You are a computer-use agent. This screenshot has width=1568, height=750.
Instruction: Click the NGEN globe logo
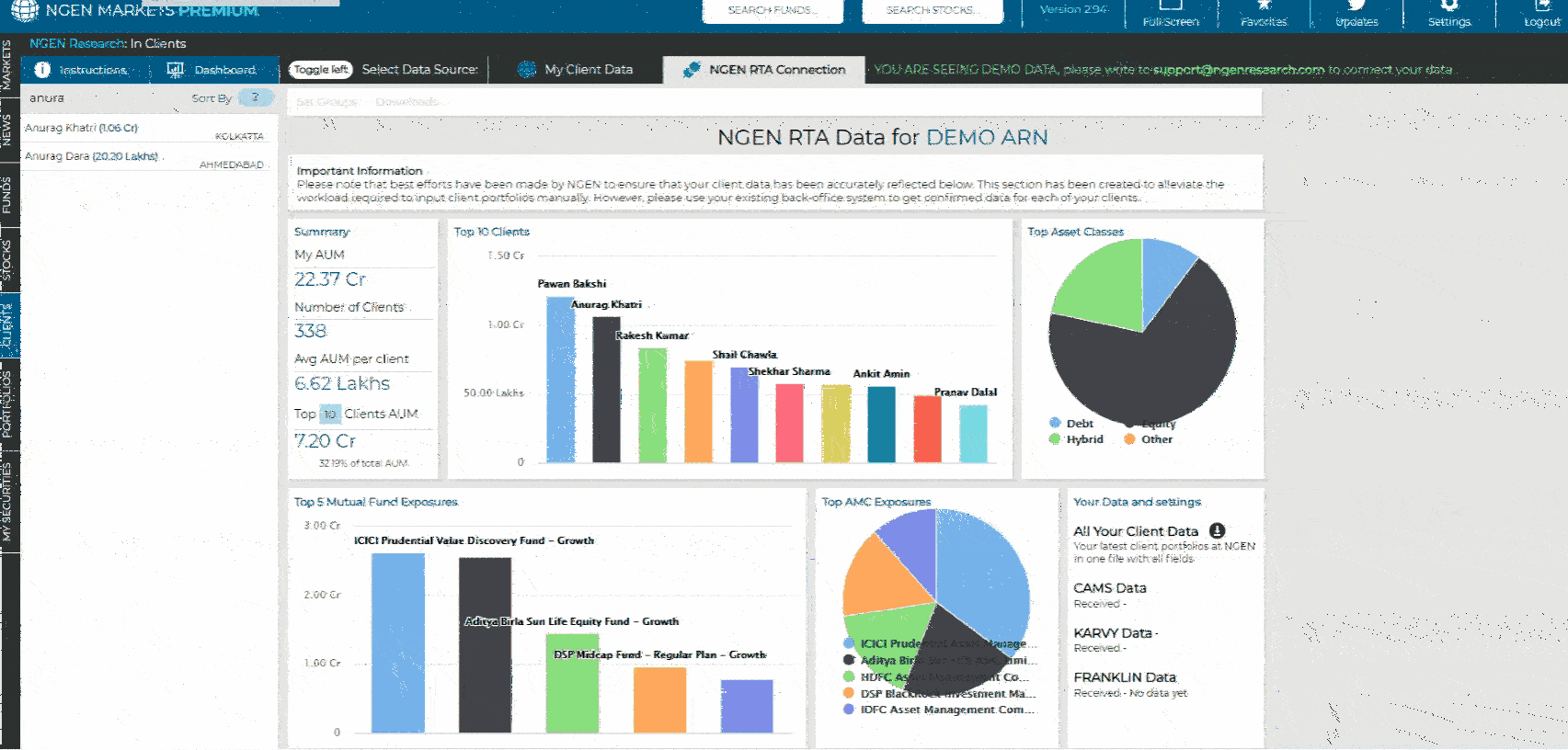25,10
